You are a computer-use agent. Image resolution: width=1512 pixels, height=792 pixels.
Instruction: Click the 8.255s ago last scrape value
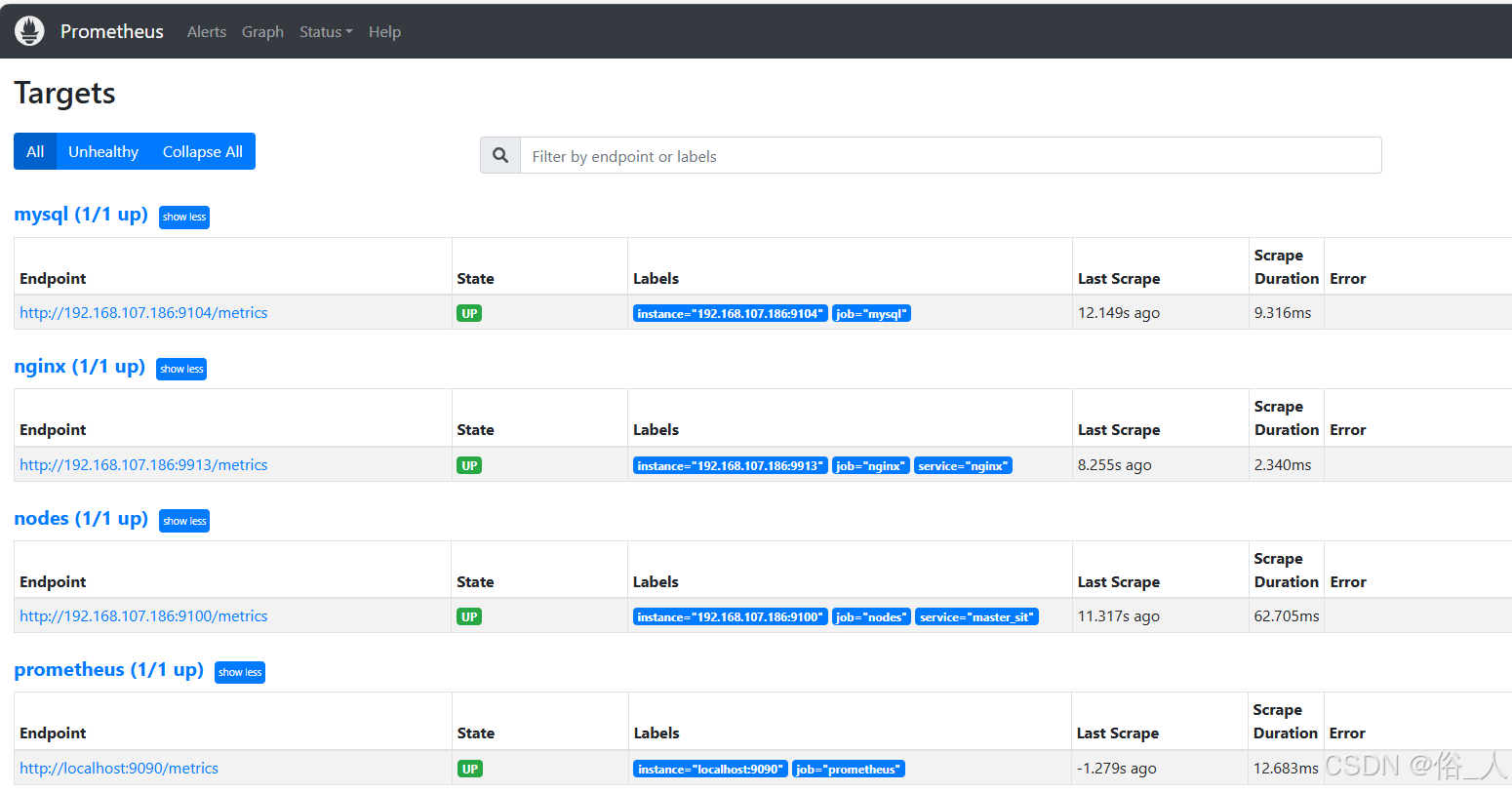point(1115,465)
